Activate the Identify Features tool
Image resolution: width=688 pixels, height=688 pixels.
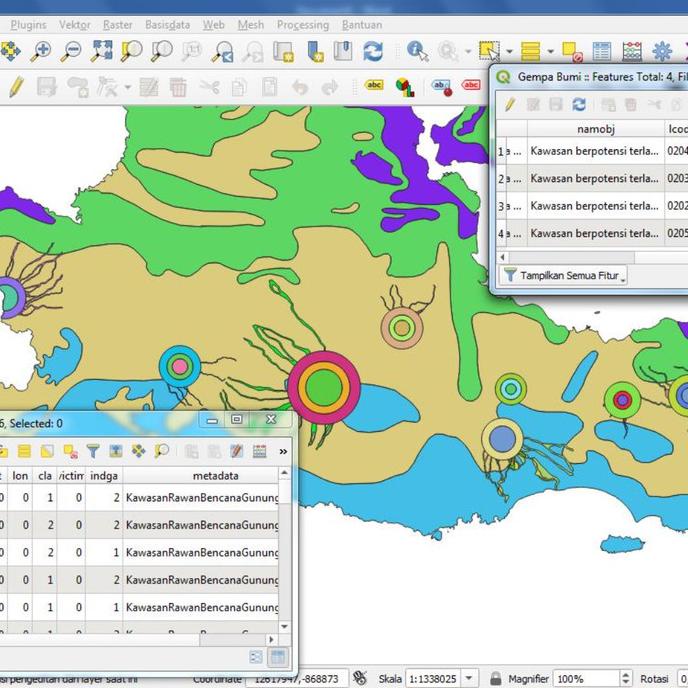pos(417,51)
